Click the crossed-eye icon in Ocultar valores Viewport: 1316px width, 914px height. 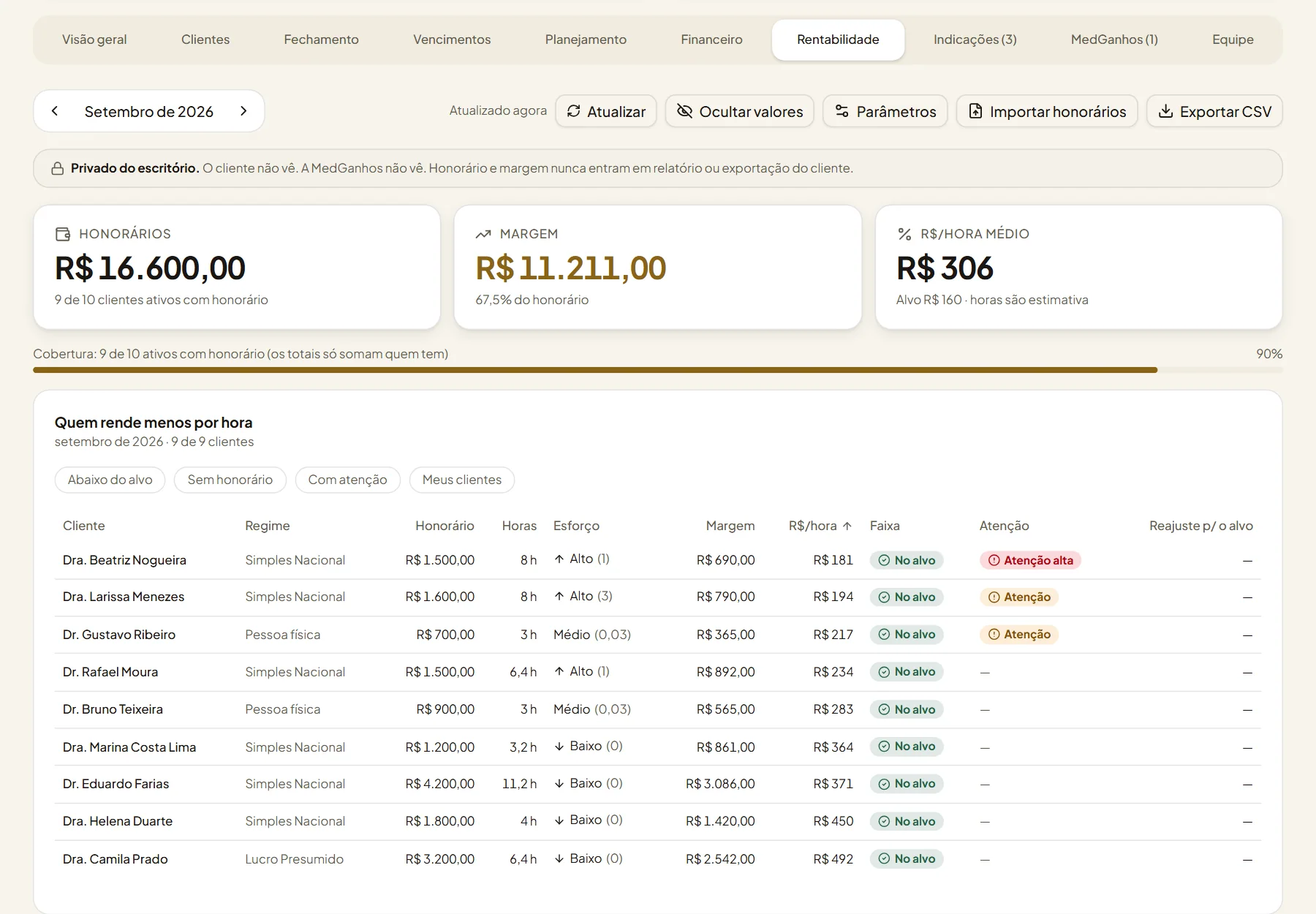(x=684, y=111)
